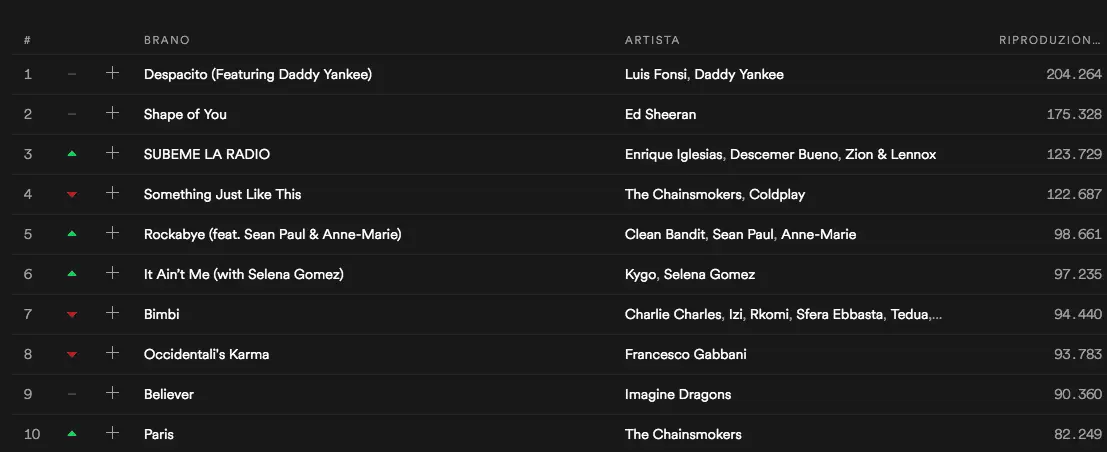
Task: Click plus icon for It Ain't Me
Action: coord(112,273)
